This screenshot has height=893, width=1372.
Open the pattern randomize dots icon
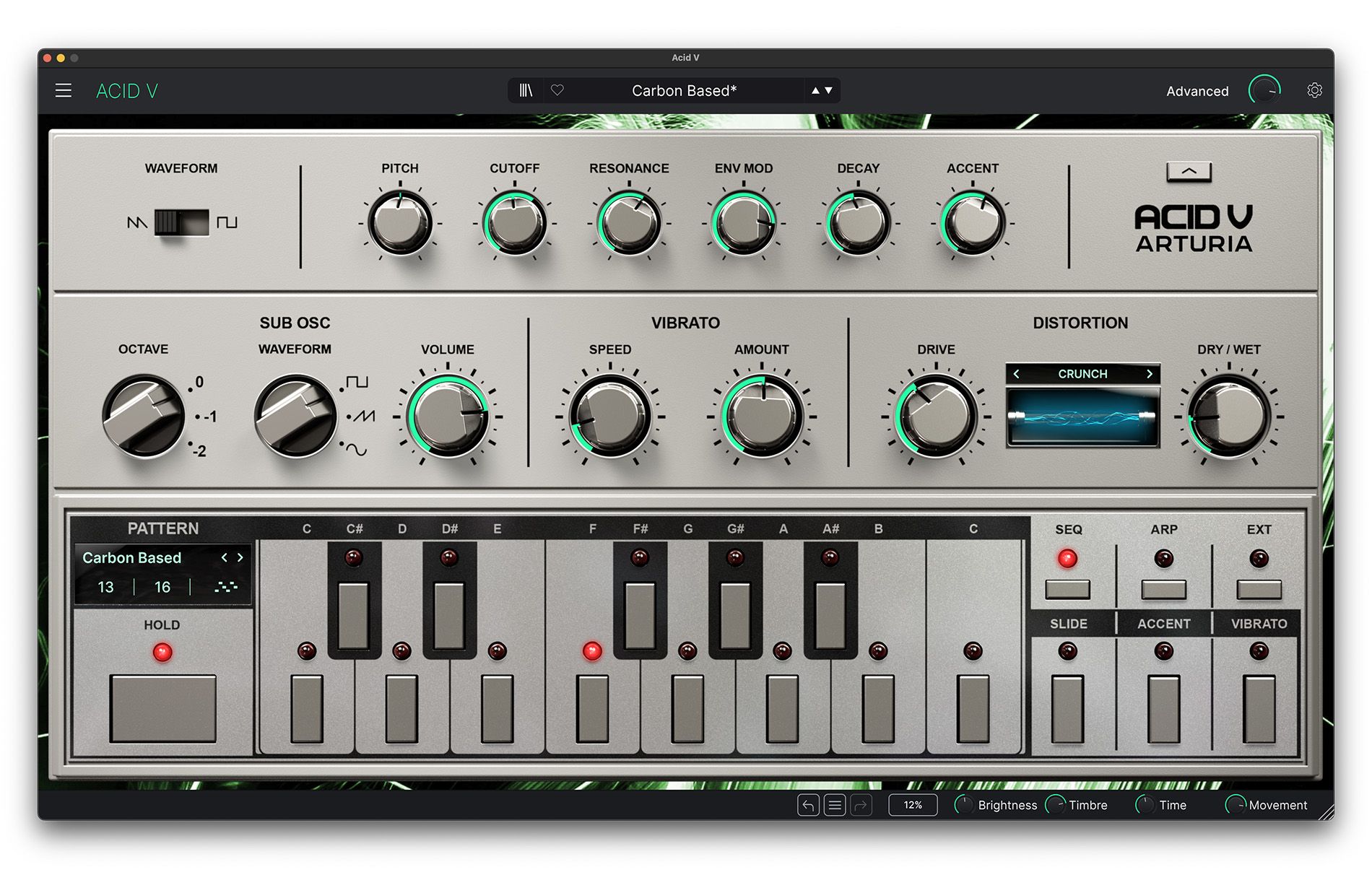(x=226, y=587)
